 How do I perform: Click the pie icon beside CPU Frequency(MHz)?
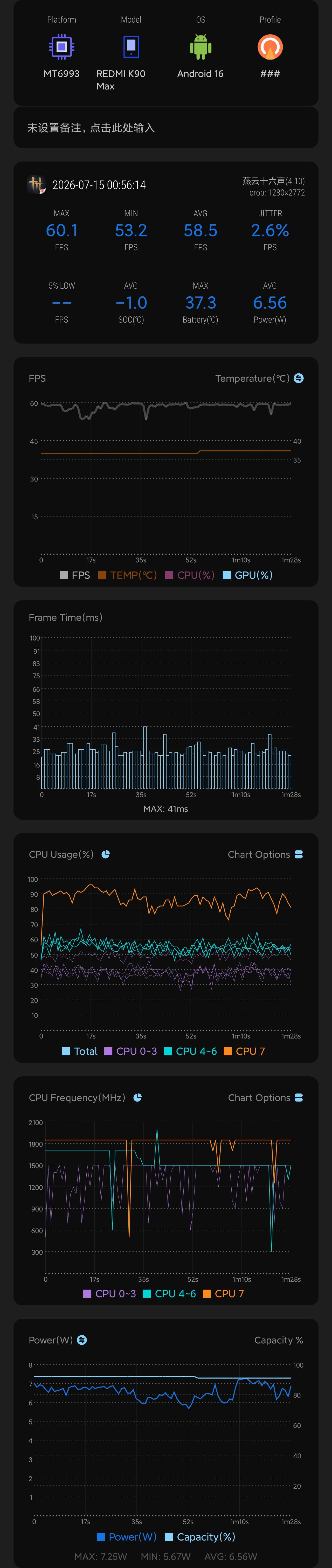(138, 1097)
